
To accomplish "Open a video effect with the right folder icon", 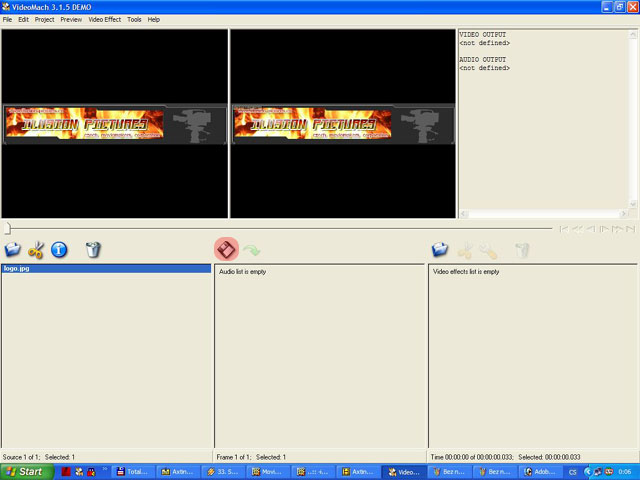I will pyautogui.click(x=440, y=249).
